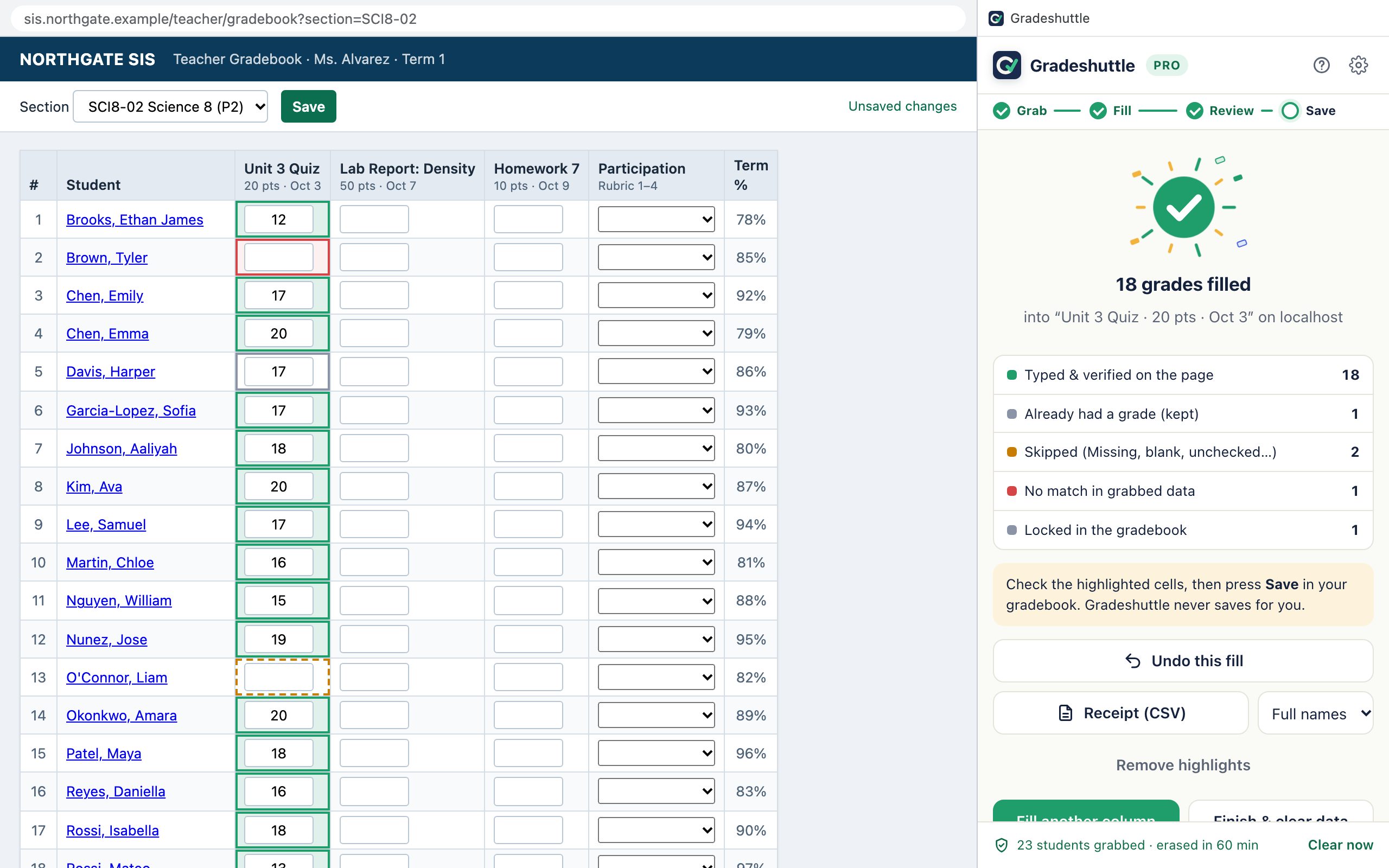Click Martin, Chloe's Unit 3 Quiz field
The height and width of the screenshot is (868, 1389).
pyautogui.click(x=278, y=562)
